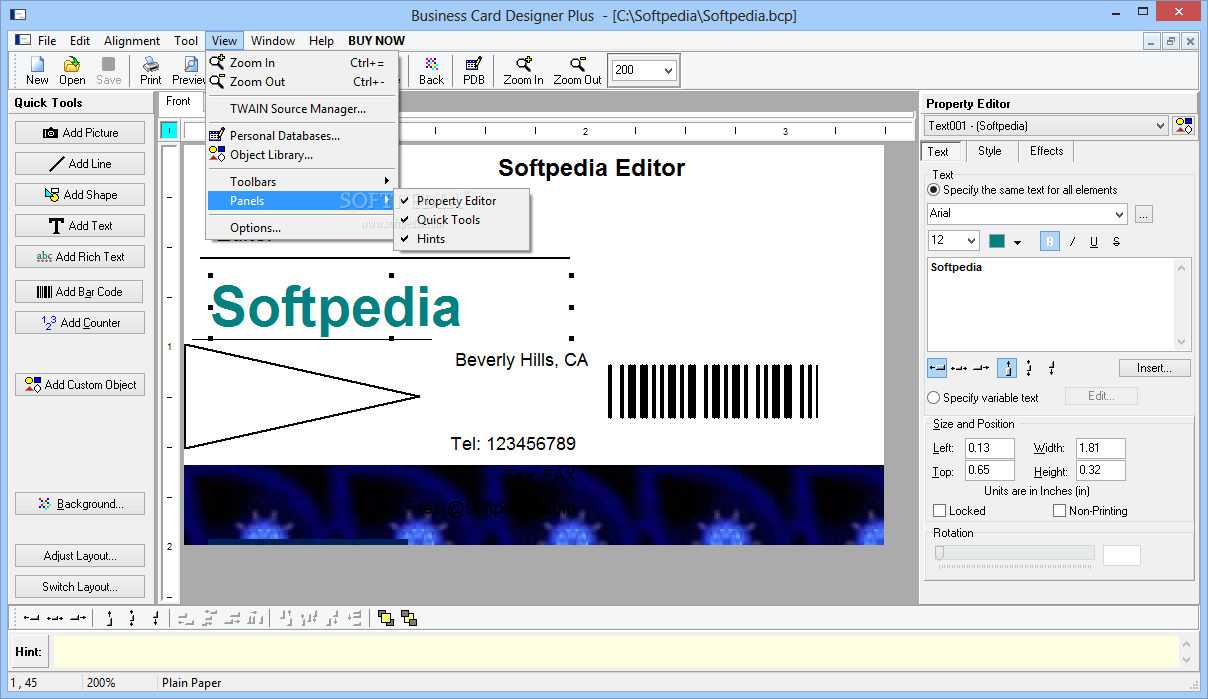Click the teal text color swatch

(x=997, y=241)
